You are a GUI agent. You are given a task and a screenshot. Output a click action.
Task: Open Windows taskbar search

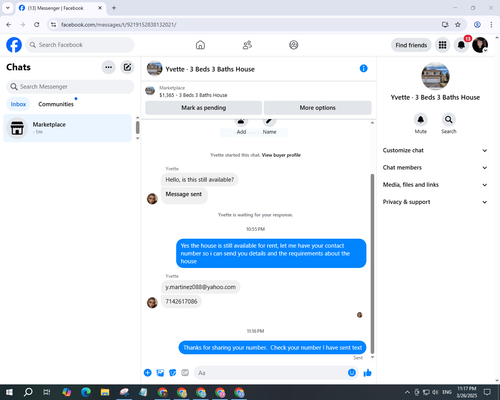[28, 392]
